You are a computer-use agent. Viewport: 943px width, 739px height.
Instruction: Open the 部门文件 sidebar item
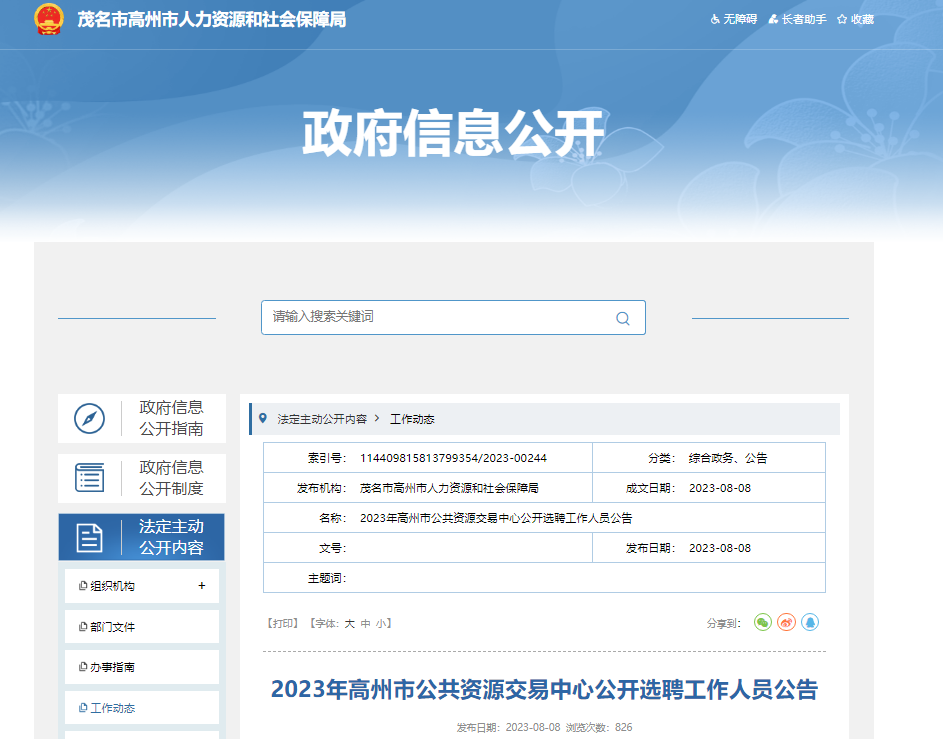[x=112, y=627]
